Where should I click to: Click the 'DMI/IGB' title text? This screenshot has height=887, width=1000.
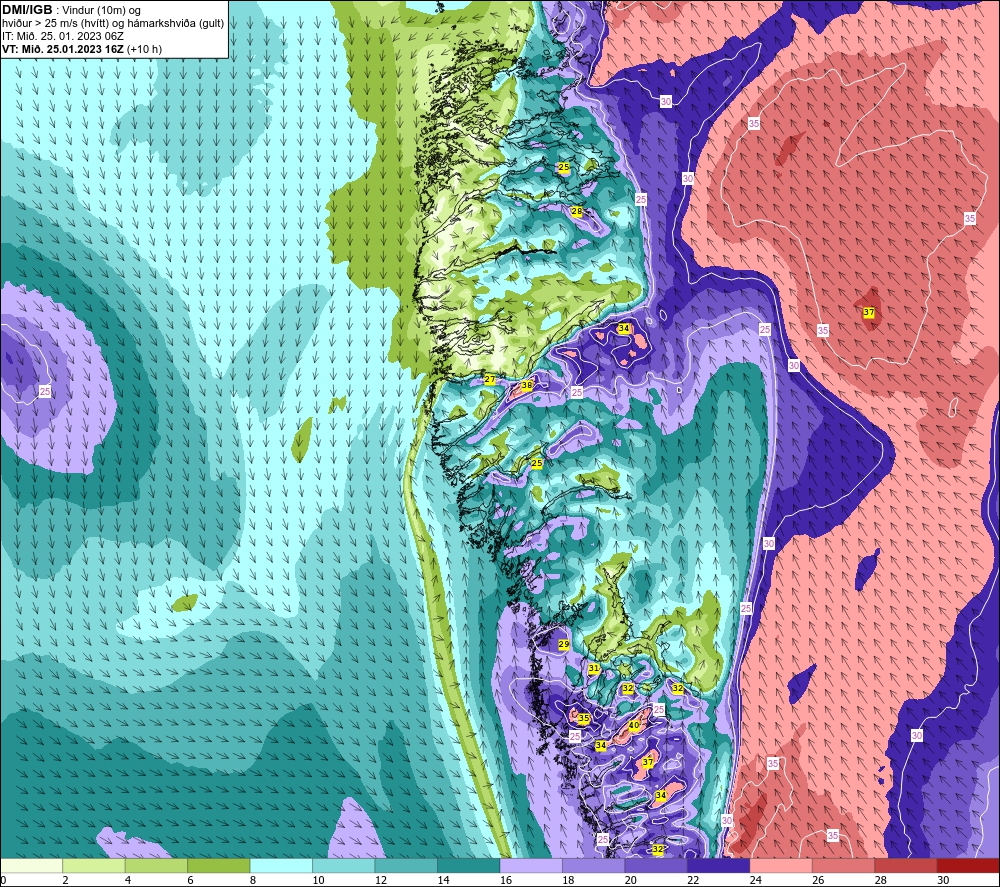pos(27,10)
